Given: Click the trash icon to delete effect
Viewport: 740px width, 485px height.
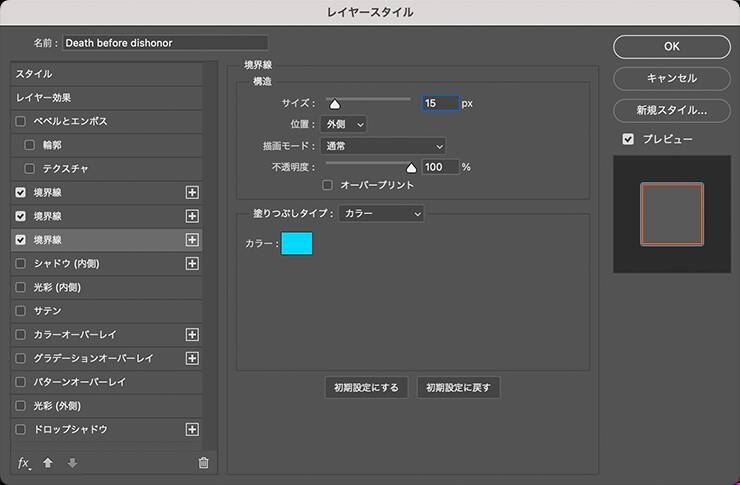Looking at the screenshot, I should (204, 463).
